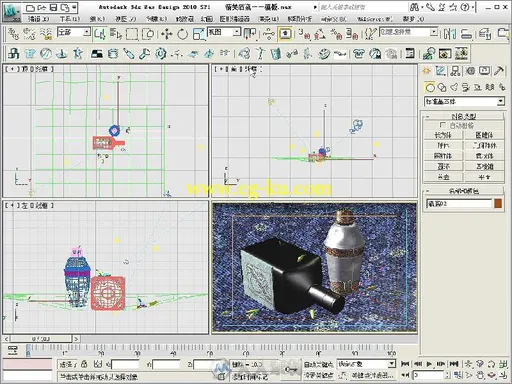Toggle Keyboard Shortcut Override button

[285, 34]
